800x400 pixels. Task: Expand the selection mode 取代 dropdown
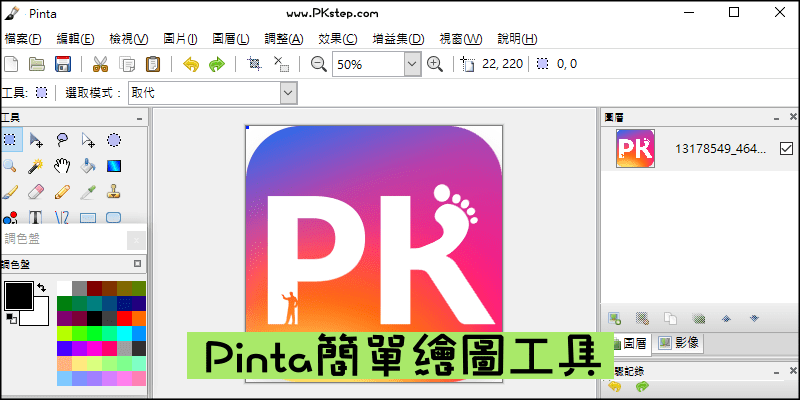click(288, 93)
